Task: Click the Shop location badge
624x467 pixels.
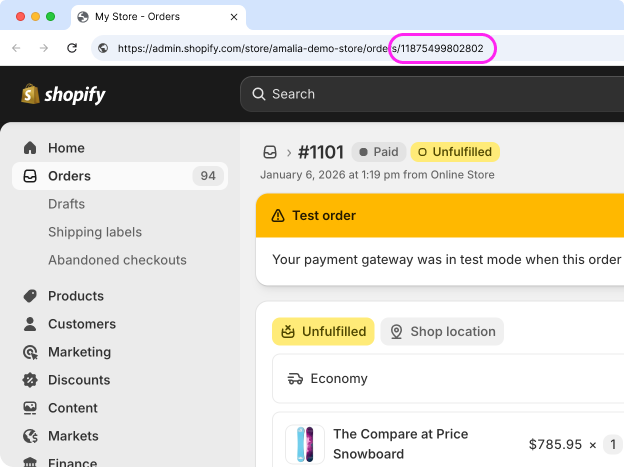Action: [442, 331]
